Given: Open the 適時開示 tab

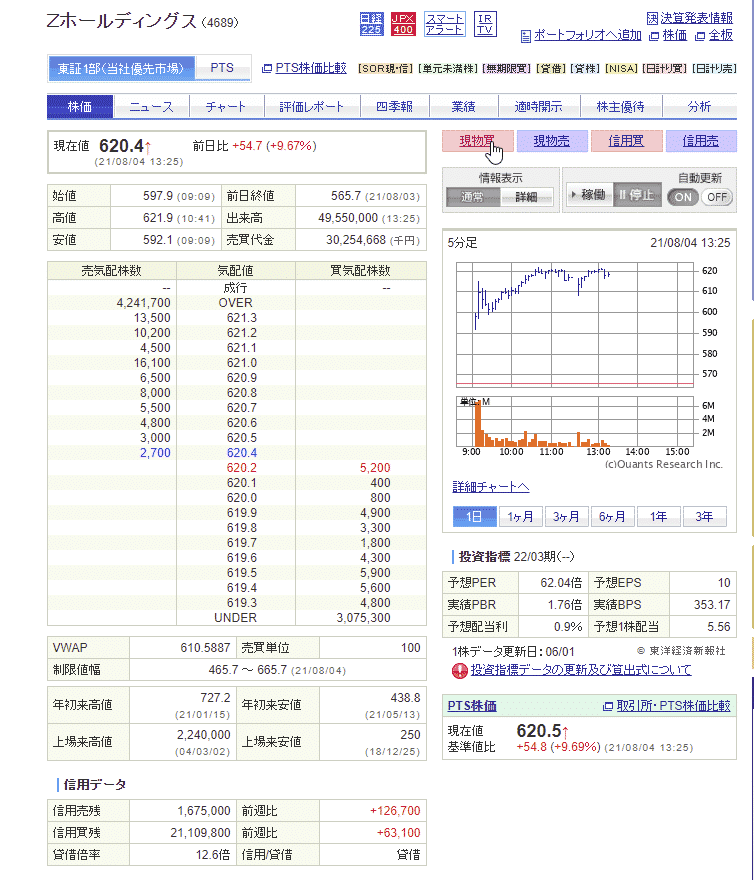Looking at the screenshot, I should click(538, 107).
